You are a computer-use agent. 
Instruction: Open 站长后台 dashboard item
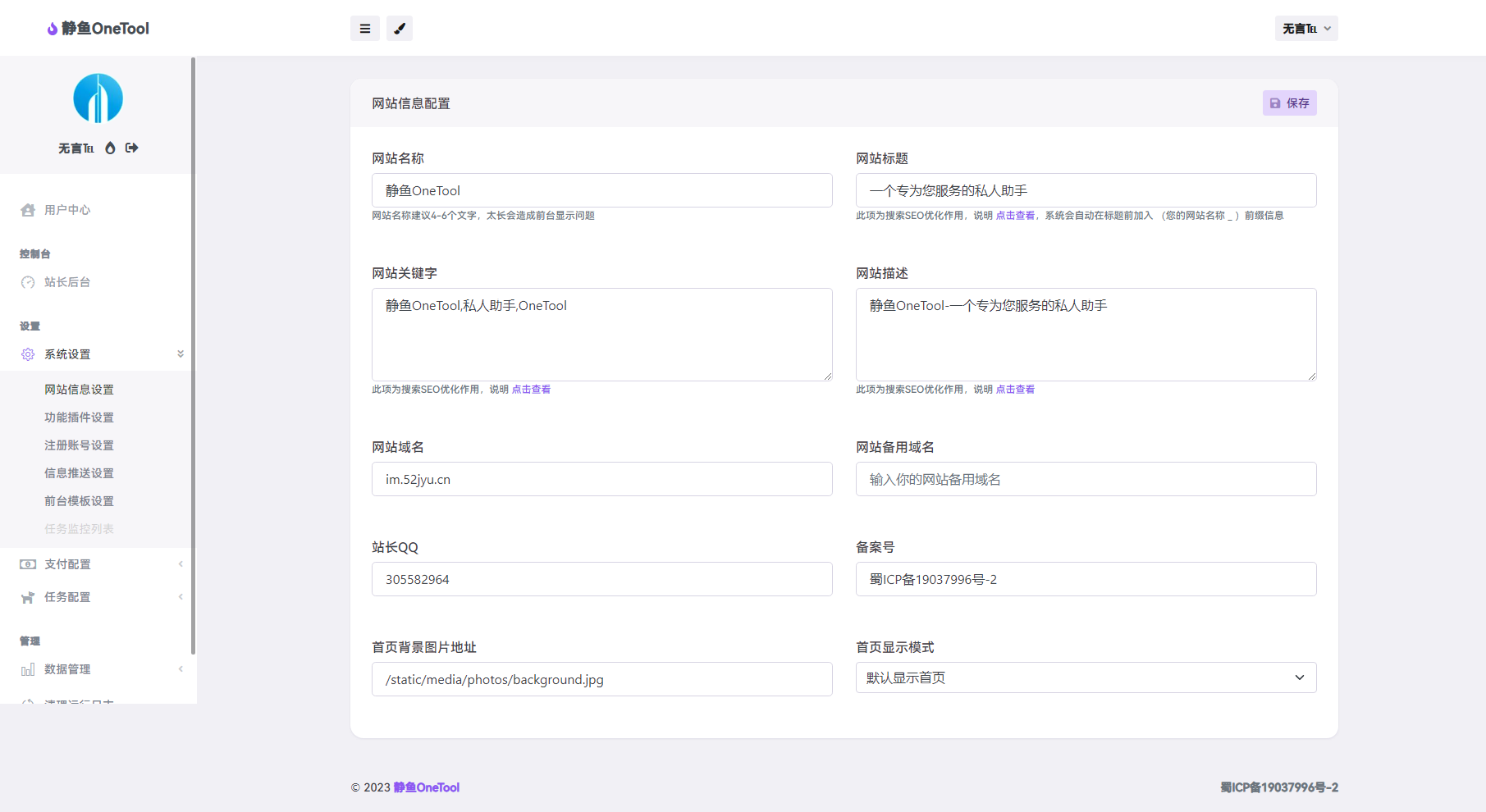[67, 282]
